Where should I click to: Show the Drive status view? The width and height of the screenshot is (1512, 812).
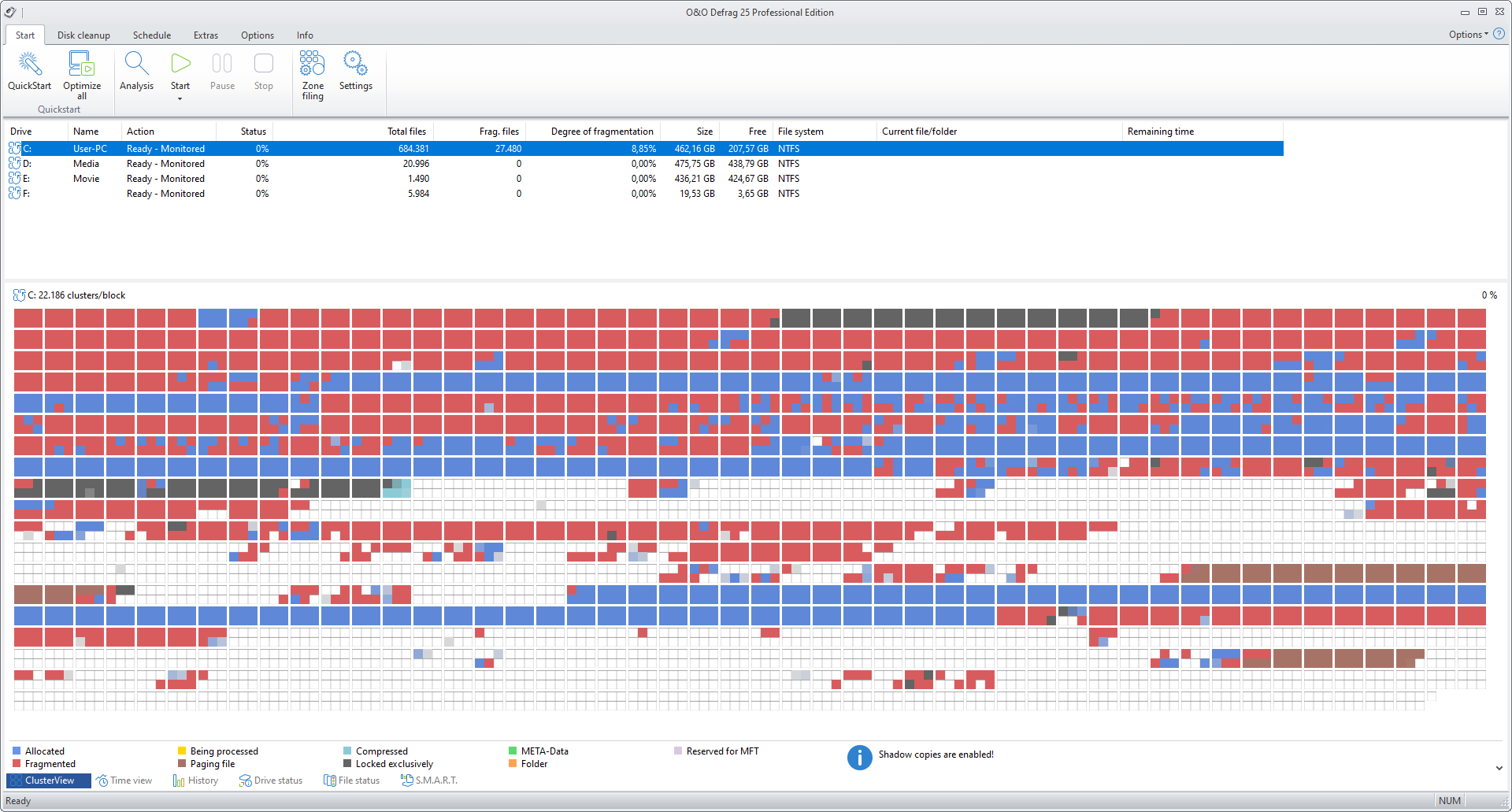tap(271, 780)
